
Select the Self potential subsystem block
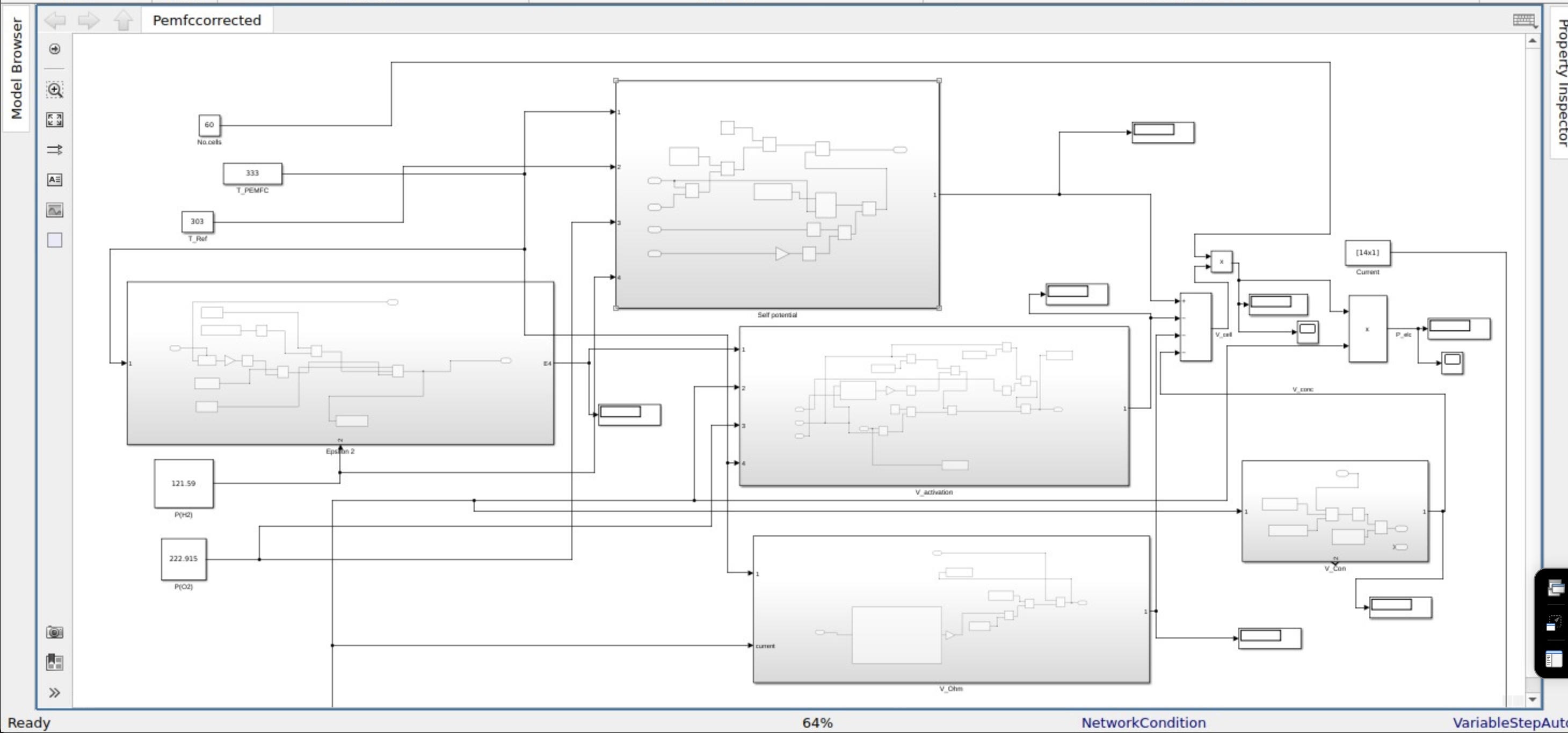coord(778,194)
